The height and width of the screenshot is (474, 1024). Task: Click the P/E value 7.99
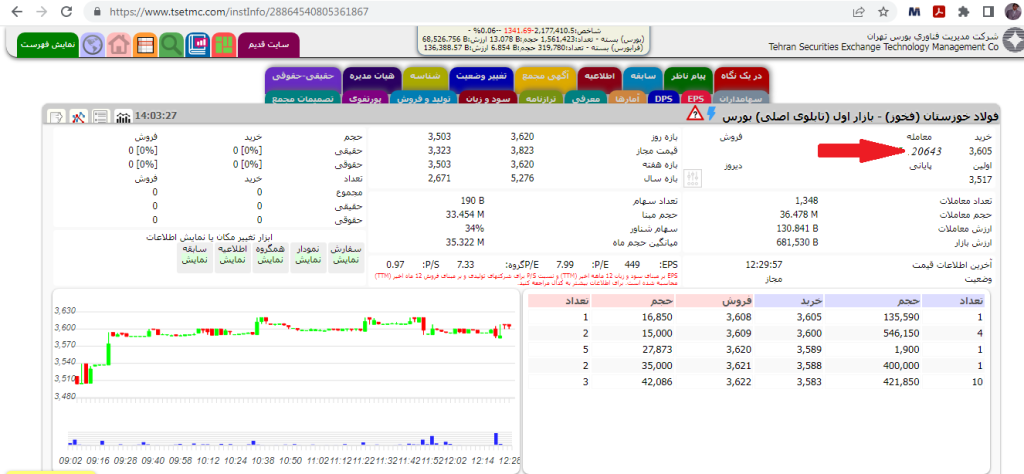564,264
